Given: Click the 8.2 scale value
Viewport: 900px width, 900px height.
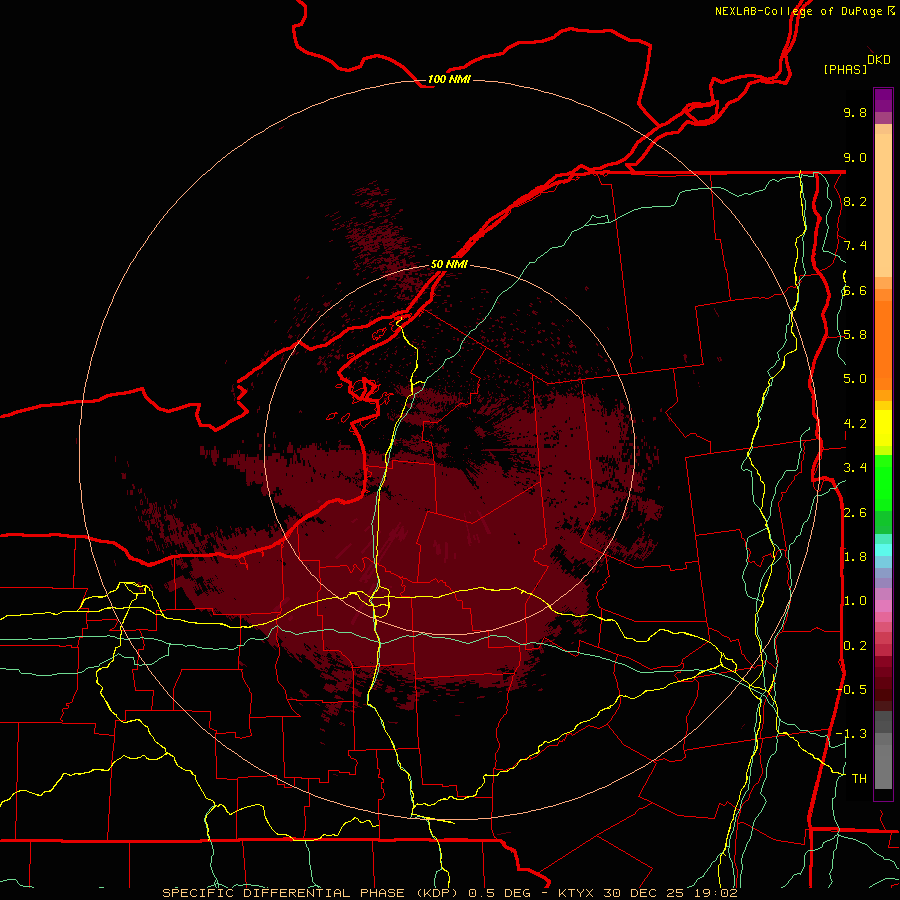Looking at the screenshot, I should pos(855,201).
